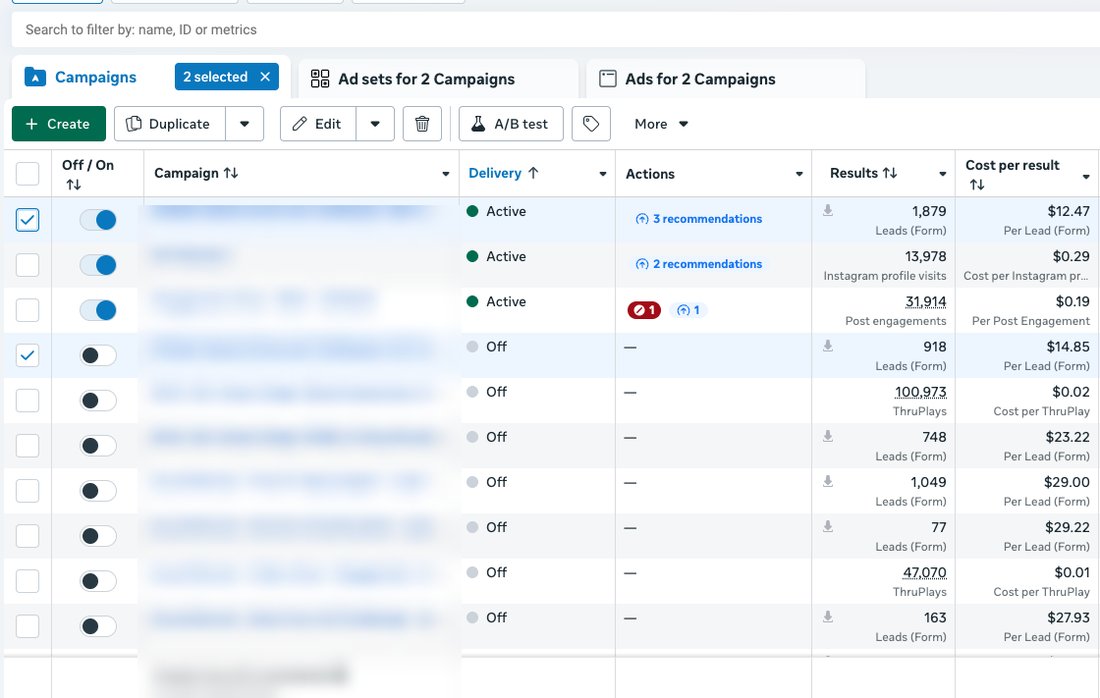
Task: Click the Campaigns folder icon
Action: coord(35,77)
